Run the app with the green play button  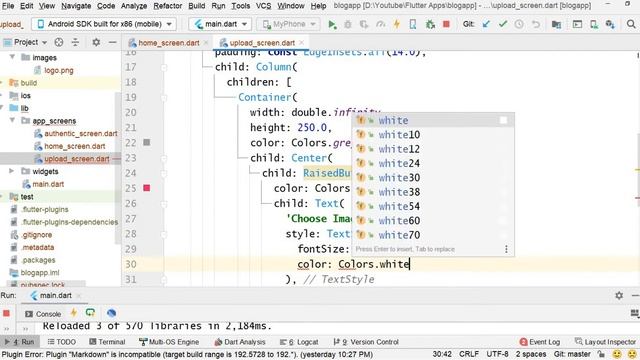pyautogui.click(x=332, y=24)
